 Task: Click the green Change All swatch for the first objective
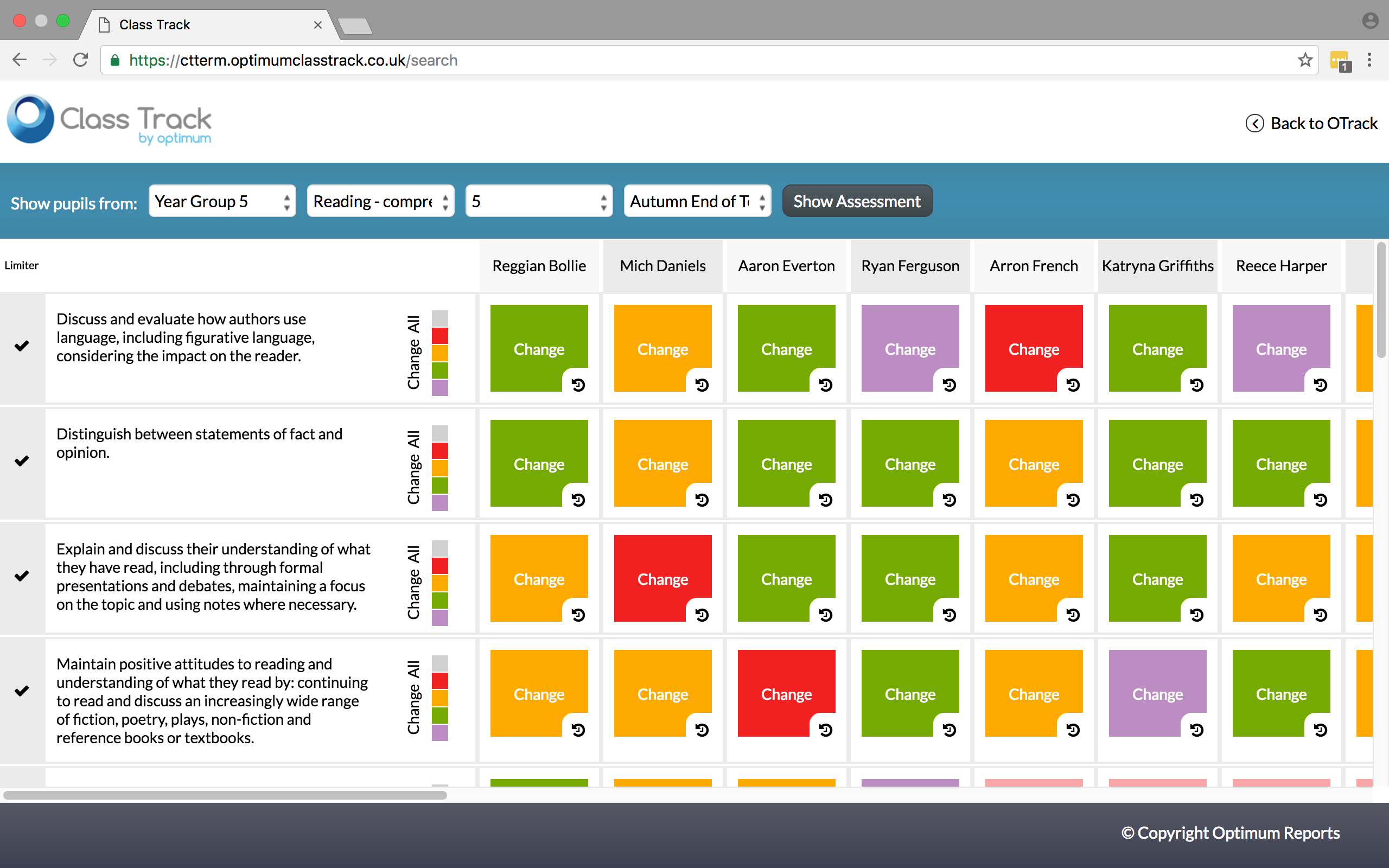click(439, 369)
